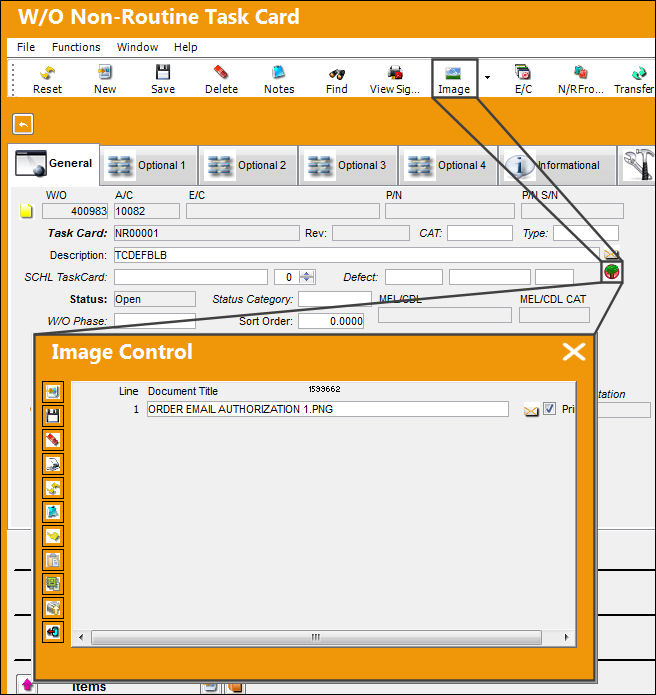Open Notes from the toolbar
The width and height of the screenshot is (656, 695).
(x=279, y=80)
